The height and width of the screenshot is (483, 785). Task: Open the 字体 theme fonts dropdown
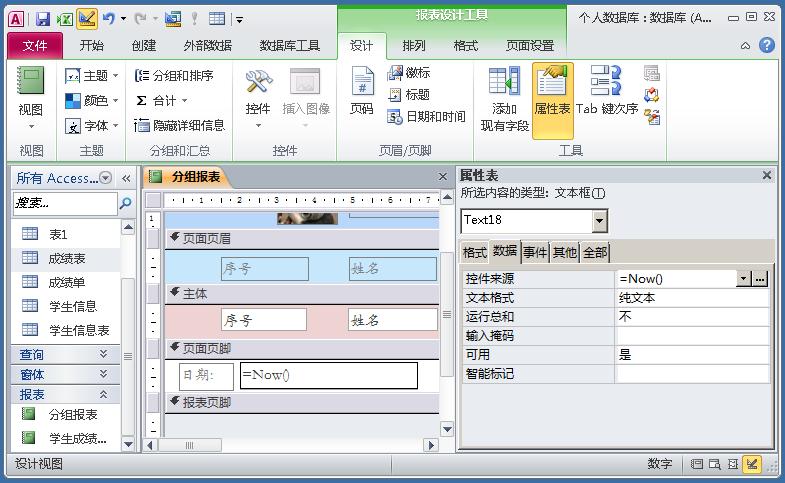pos(91,125)
